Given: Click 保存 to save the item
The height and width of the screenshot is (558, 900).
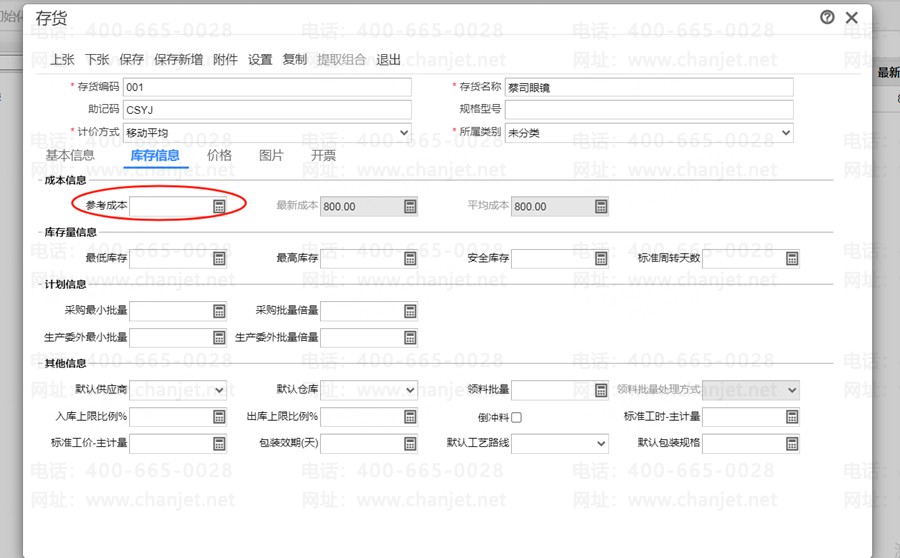Looking at the screenshot, I should pyautogui.click(x=131, y=60).
